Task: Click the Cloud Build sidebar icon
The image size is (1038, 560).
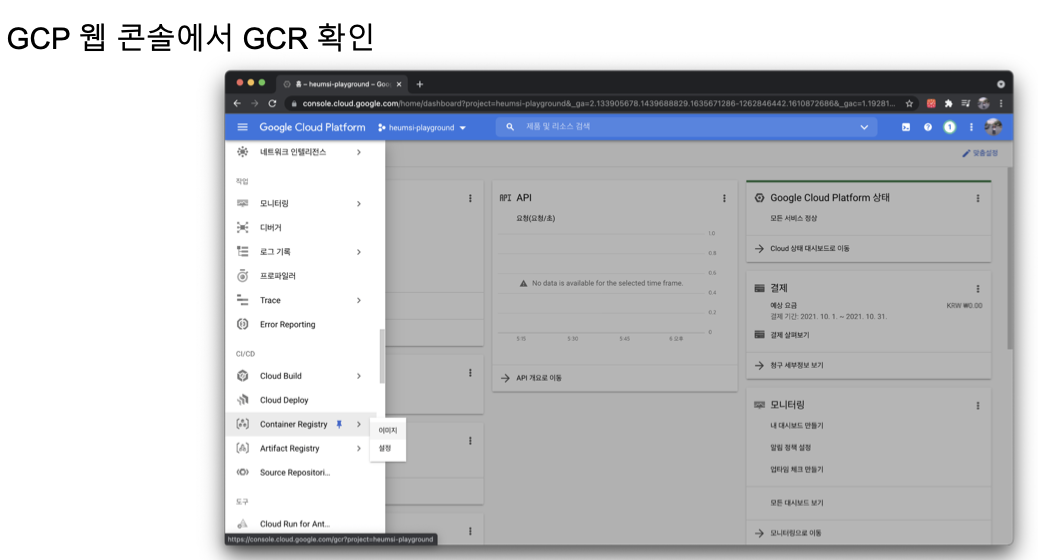Action: click(242, 375)
